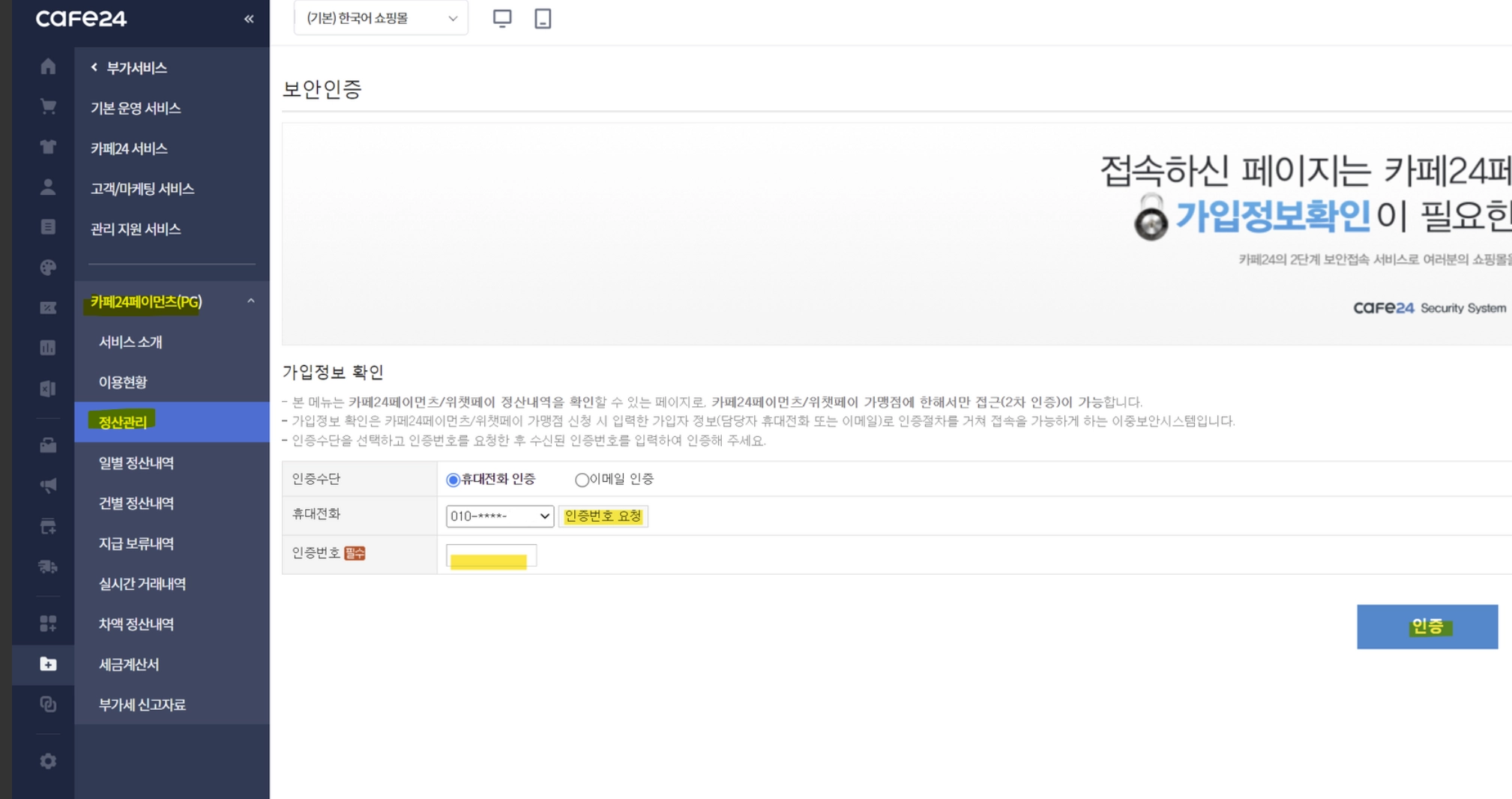Open 고객/마케팅 서비스 menu
1512x799 pixels.
(142, 189)
